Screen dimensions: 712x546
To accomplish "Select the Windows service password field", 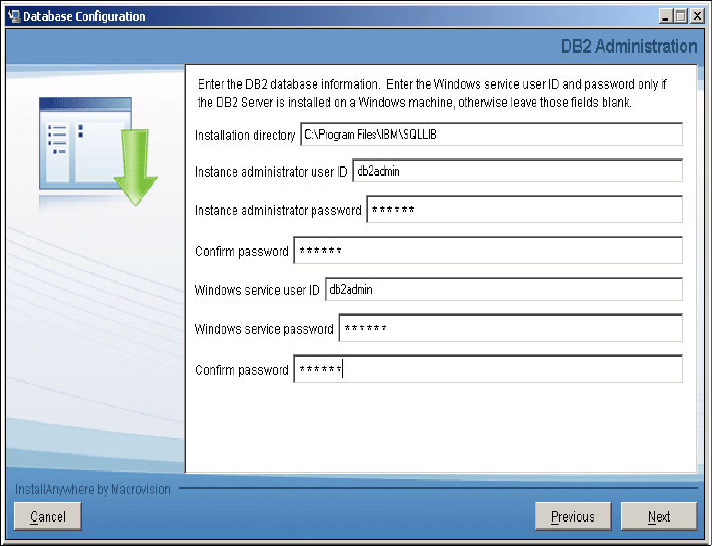I will [x=511, y=328].
